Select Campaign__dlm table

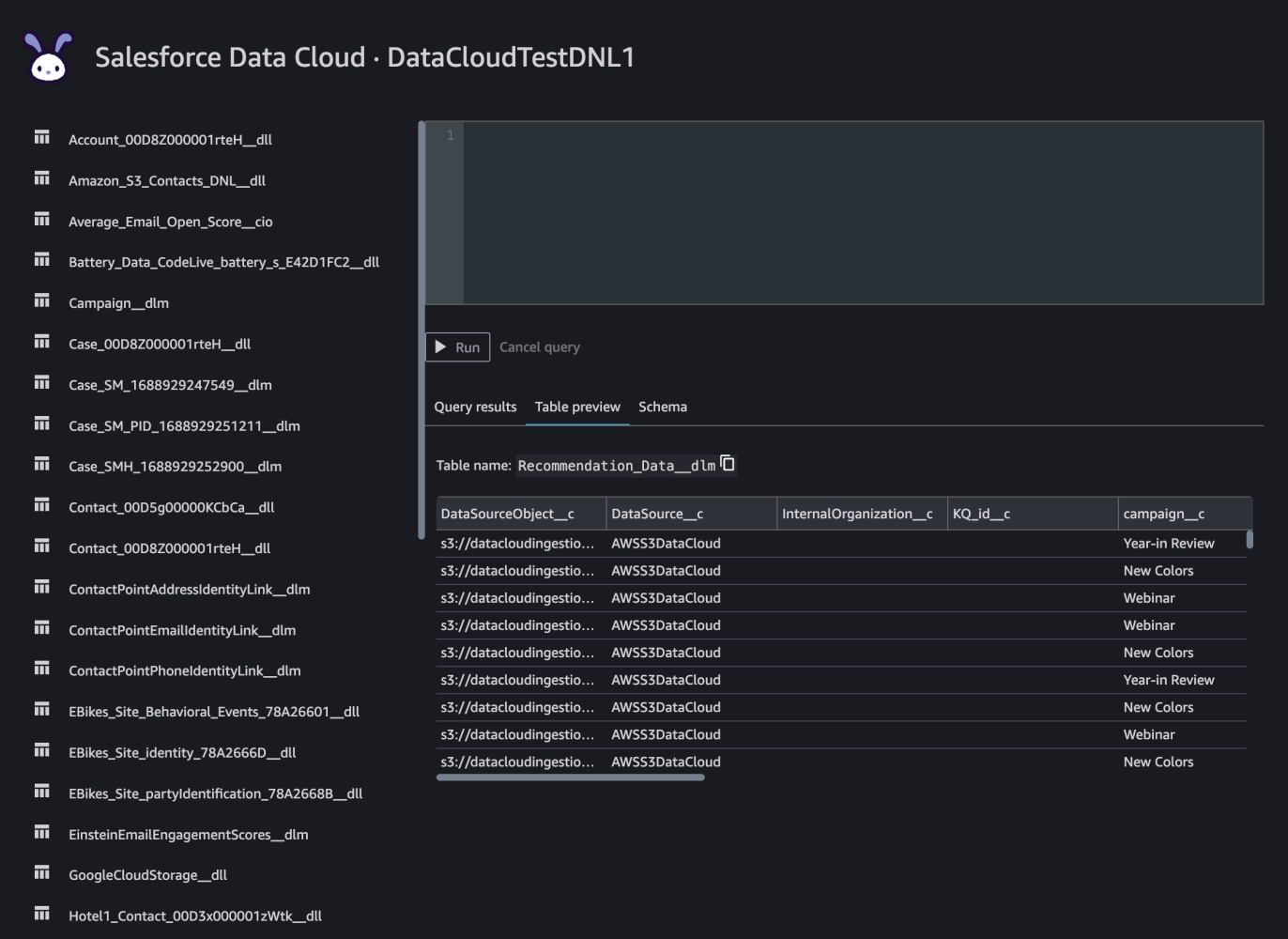(119, 303)
